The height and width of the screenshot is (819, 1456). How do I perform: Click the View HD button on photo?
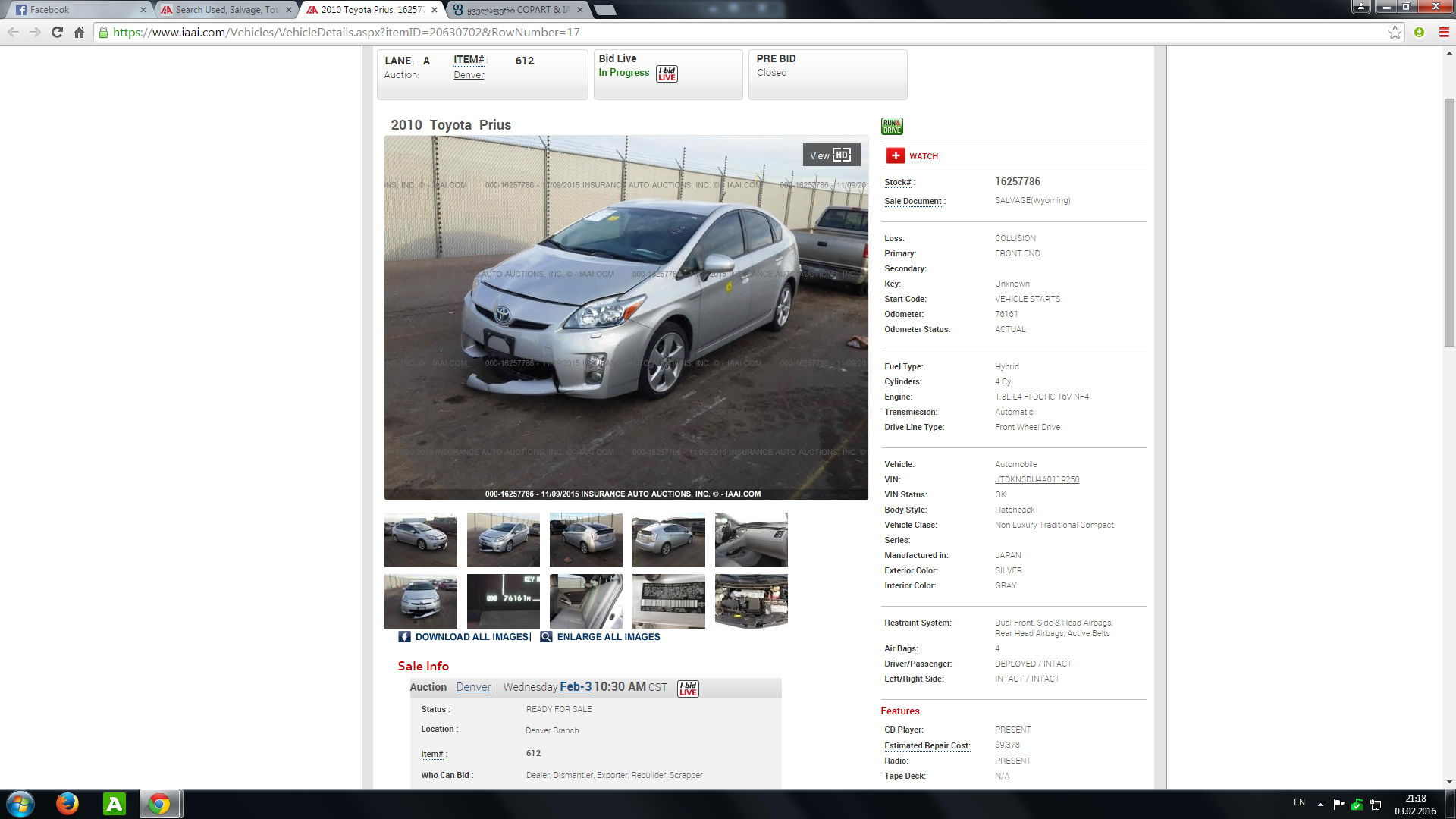click(x=831, y=155)
